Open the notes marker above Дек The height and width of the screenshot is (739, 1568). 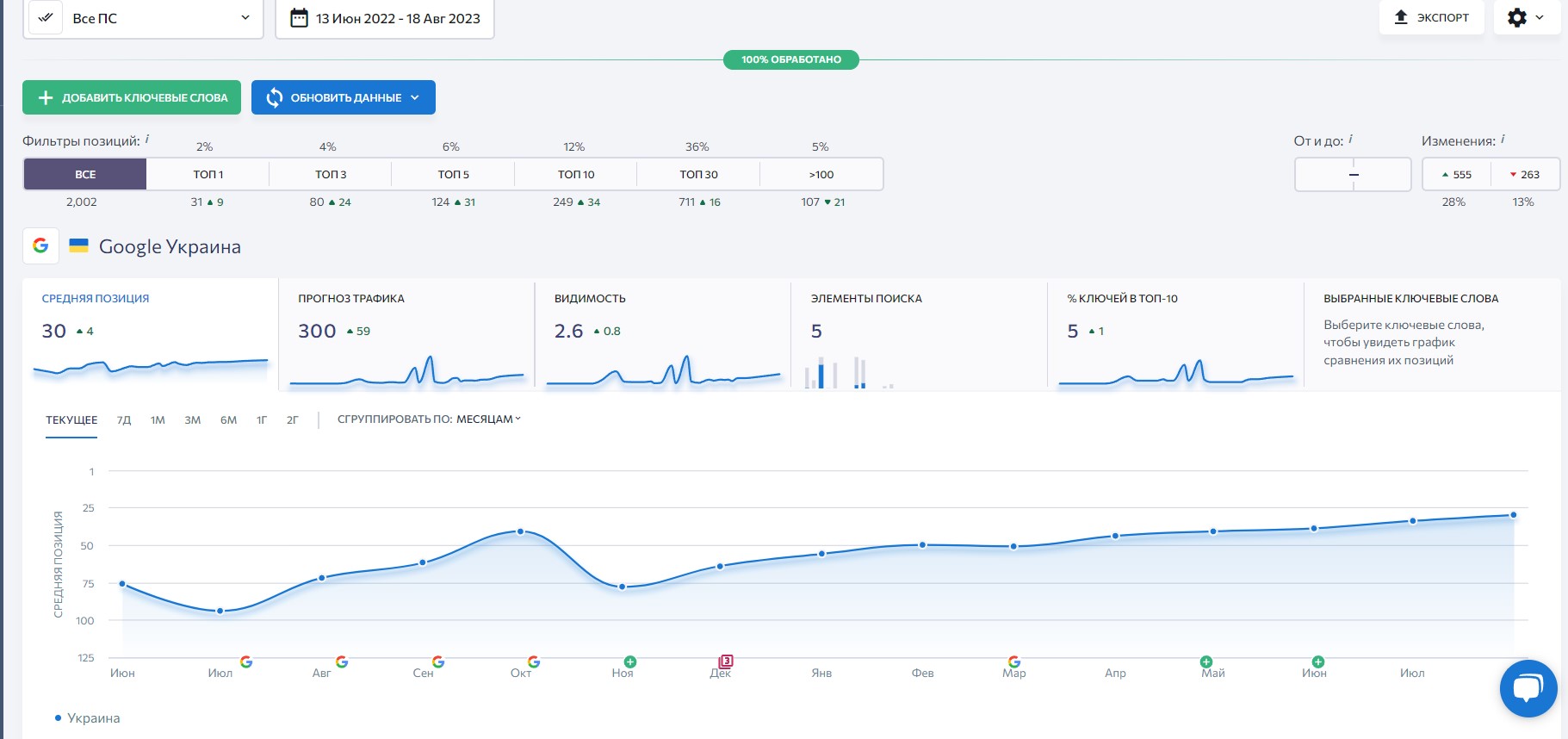pos(726,661)
